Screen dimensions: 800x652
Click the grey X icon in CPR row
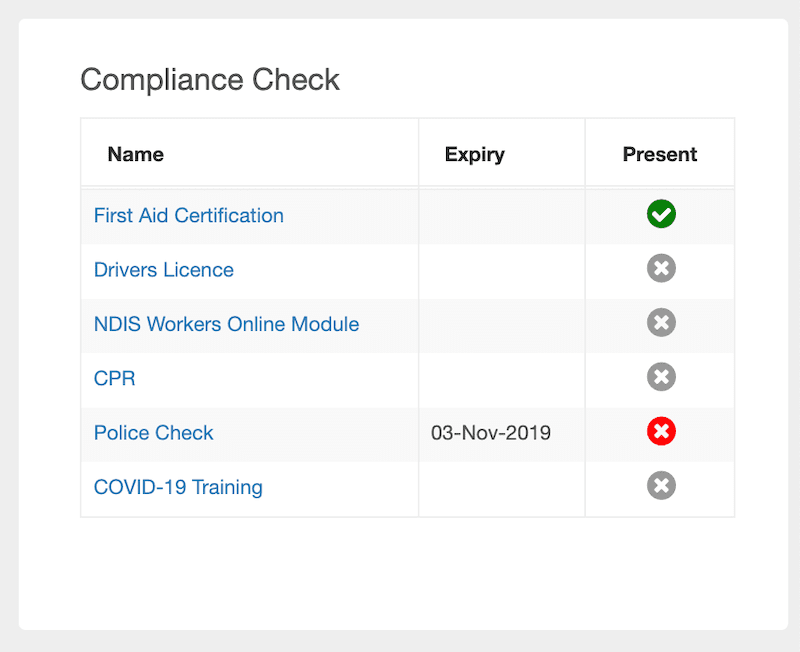coord(661,377)
